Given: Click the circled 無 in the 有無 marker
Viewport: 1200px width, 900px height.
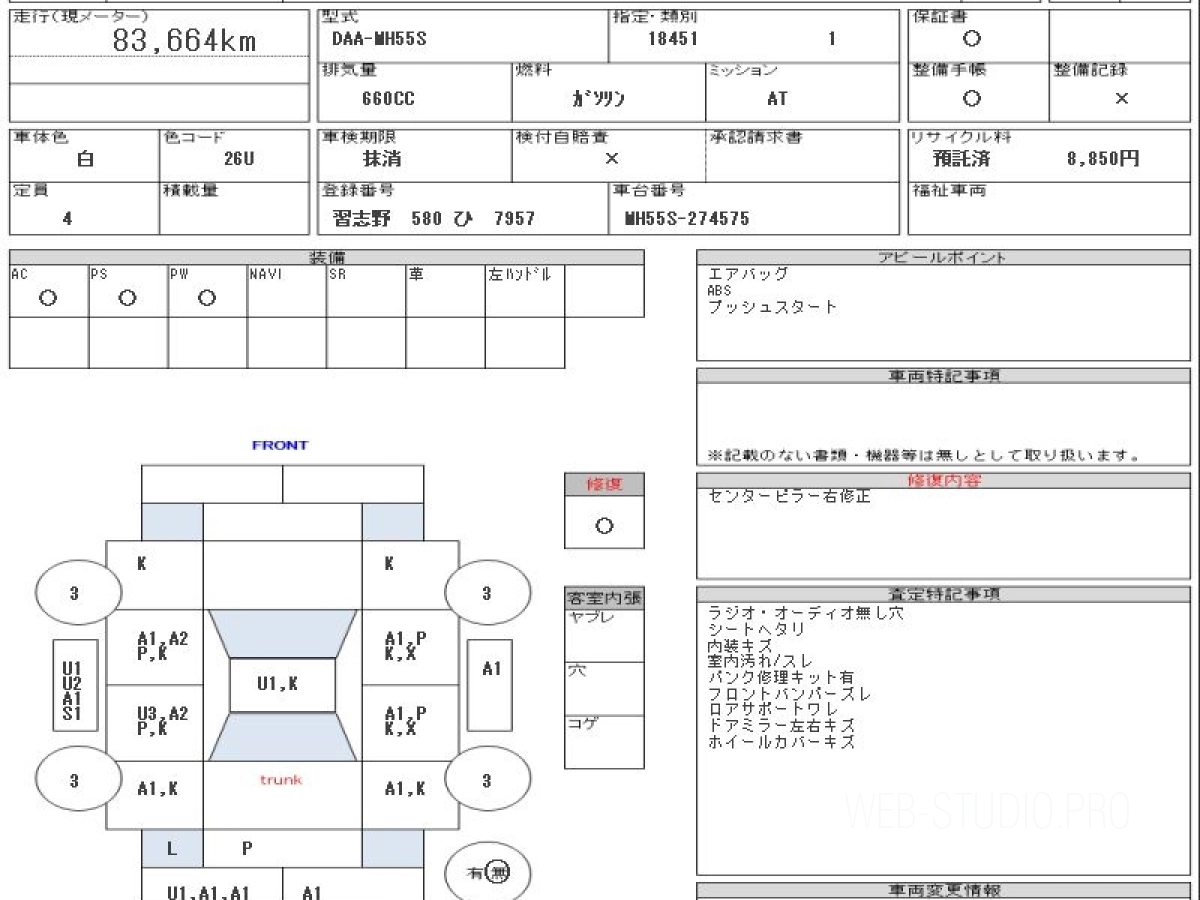Looking at the screenshot, I should point(499,874).
